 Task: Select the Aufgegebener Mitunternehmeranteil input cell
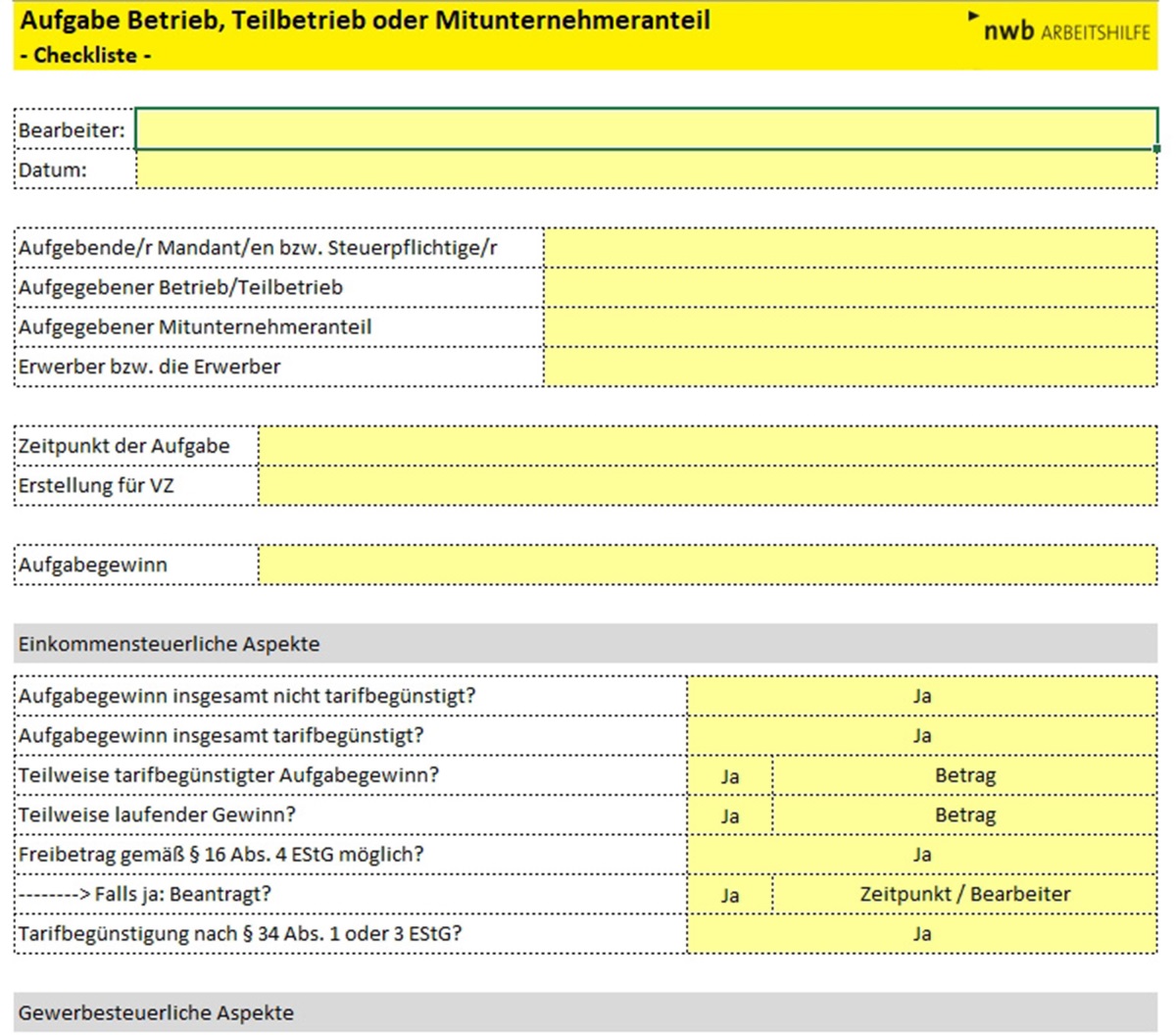(x=850, y=326)
